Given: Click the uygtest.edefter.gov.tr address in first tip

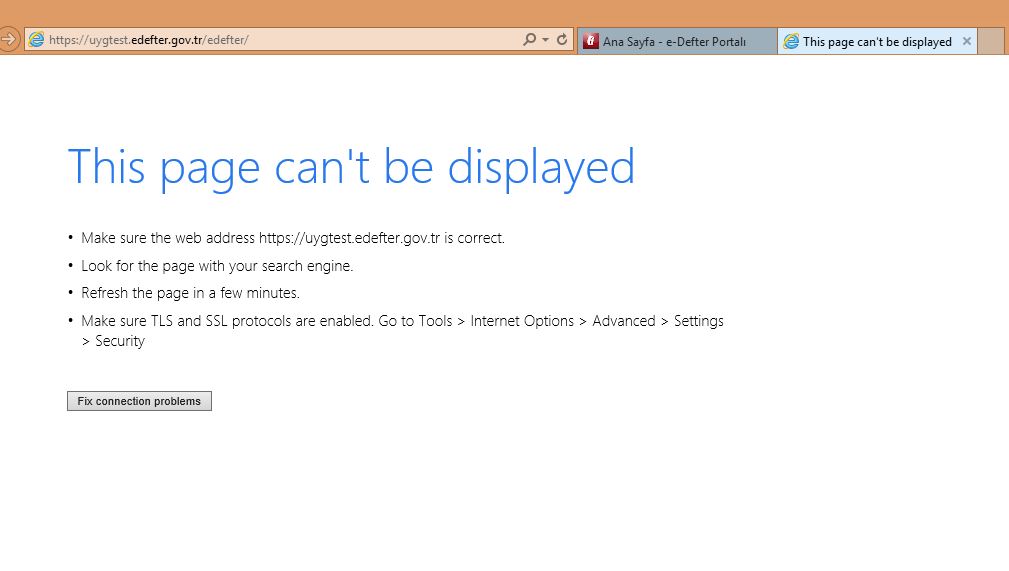Looking at the screenshot, I should coord(350,238).
